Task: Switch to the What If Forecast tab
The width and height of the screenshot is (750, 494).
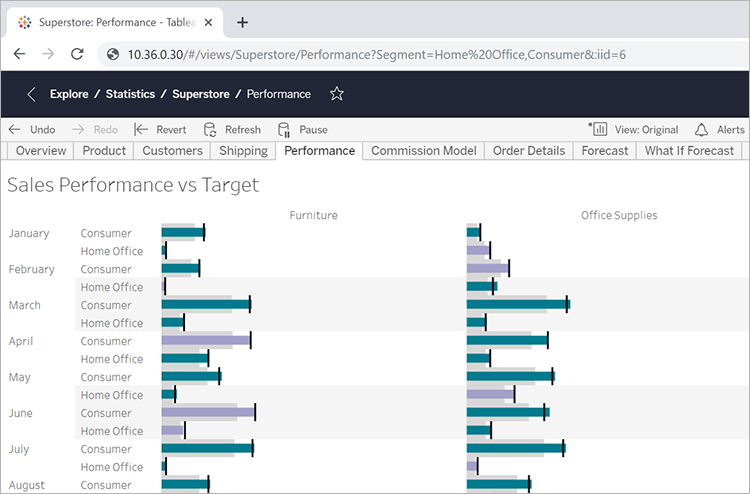Action: pyautogui.click(x=689, y=151)
